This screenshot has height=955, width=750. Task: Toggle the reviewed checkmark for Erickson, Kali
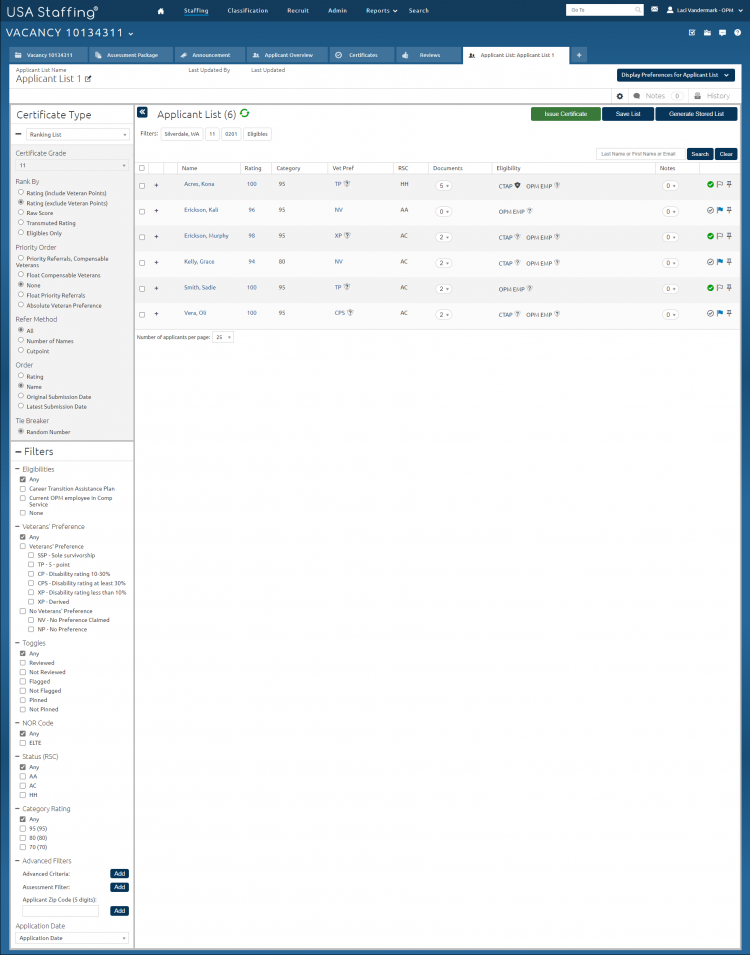[710, 210]
